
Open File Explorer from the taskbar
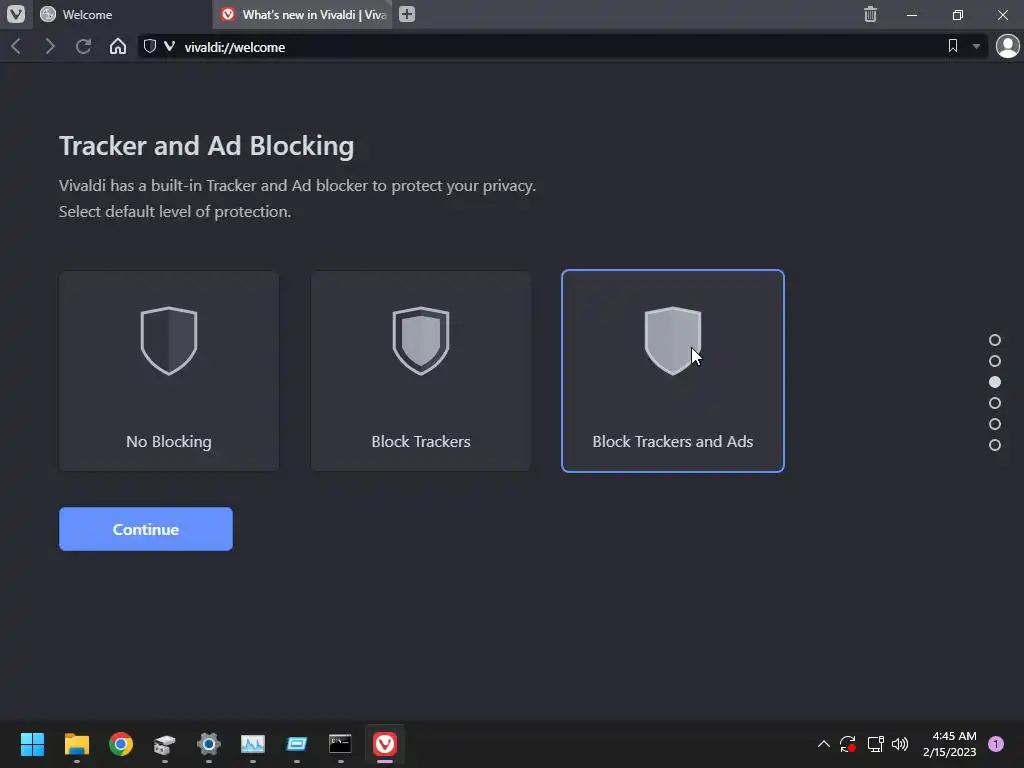(x=76, y=744)
